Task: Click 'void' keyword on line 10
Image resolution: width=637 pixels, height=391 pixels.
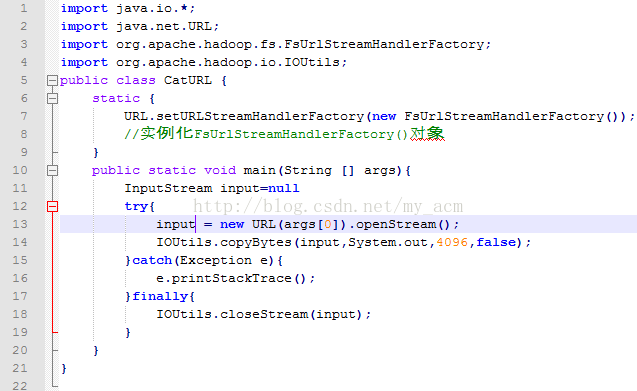Action: [x=220, y=170]
